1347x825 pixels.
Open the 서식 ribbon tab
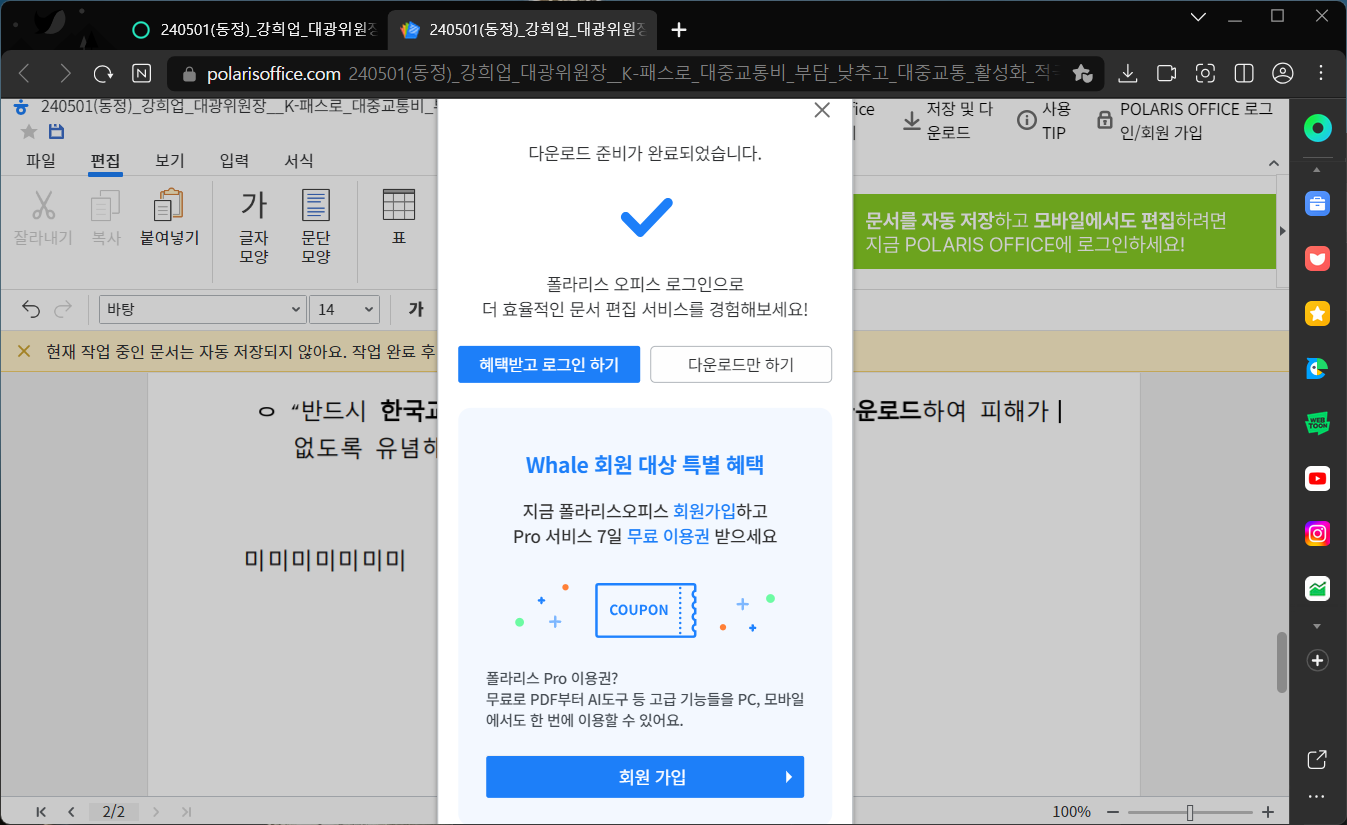click(299, 160)
